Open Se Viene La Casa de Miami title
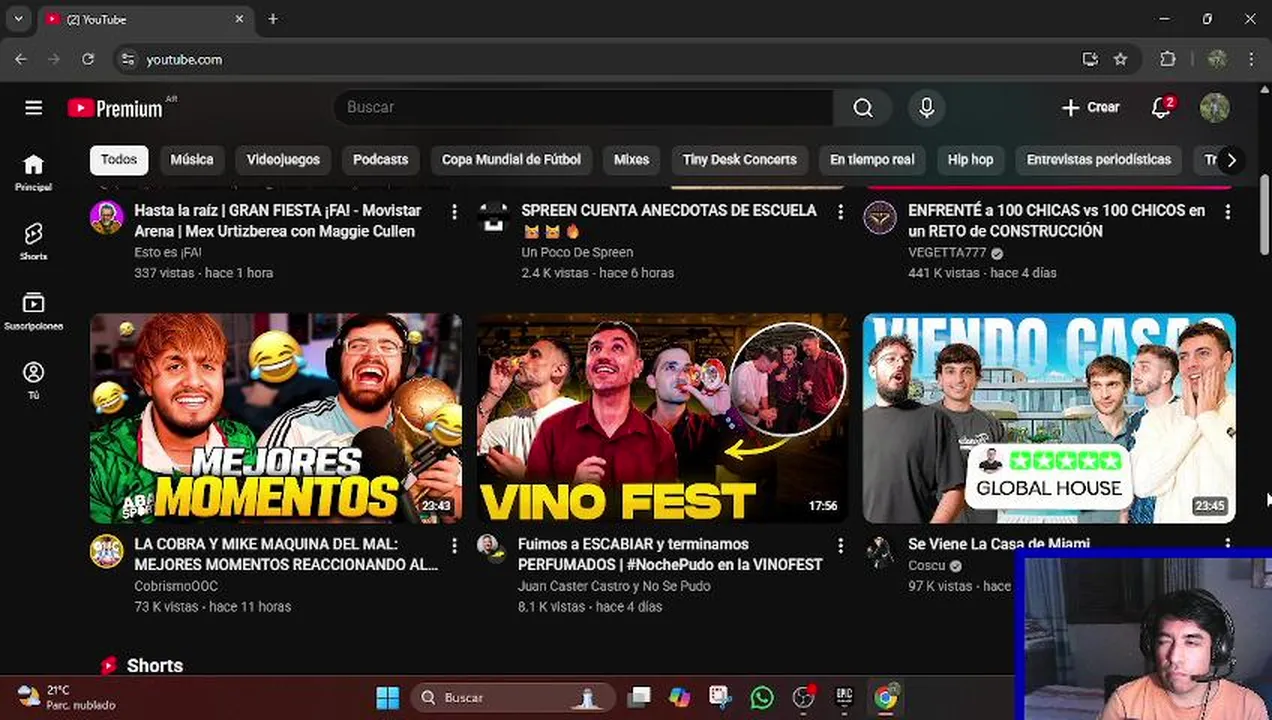Image resolution: width=1272 pixels, height=720 pixels. point(999,544)
